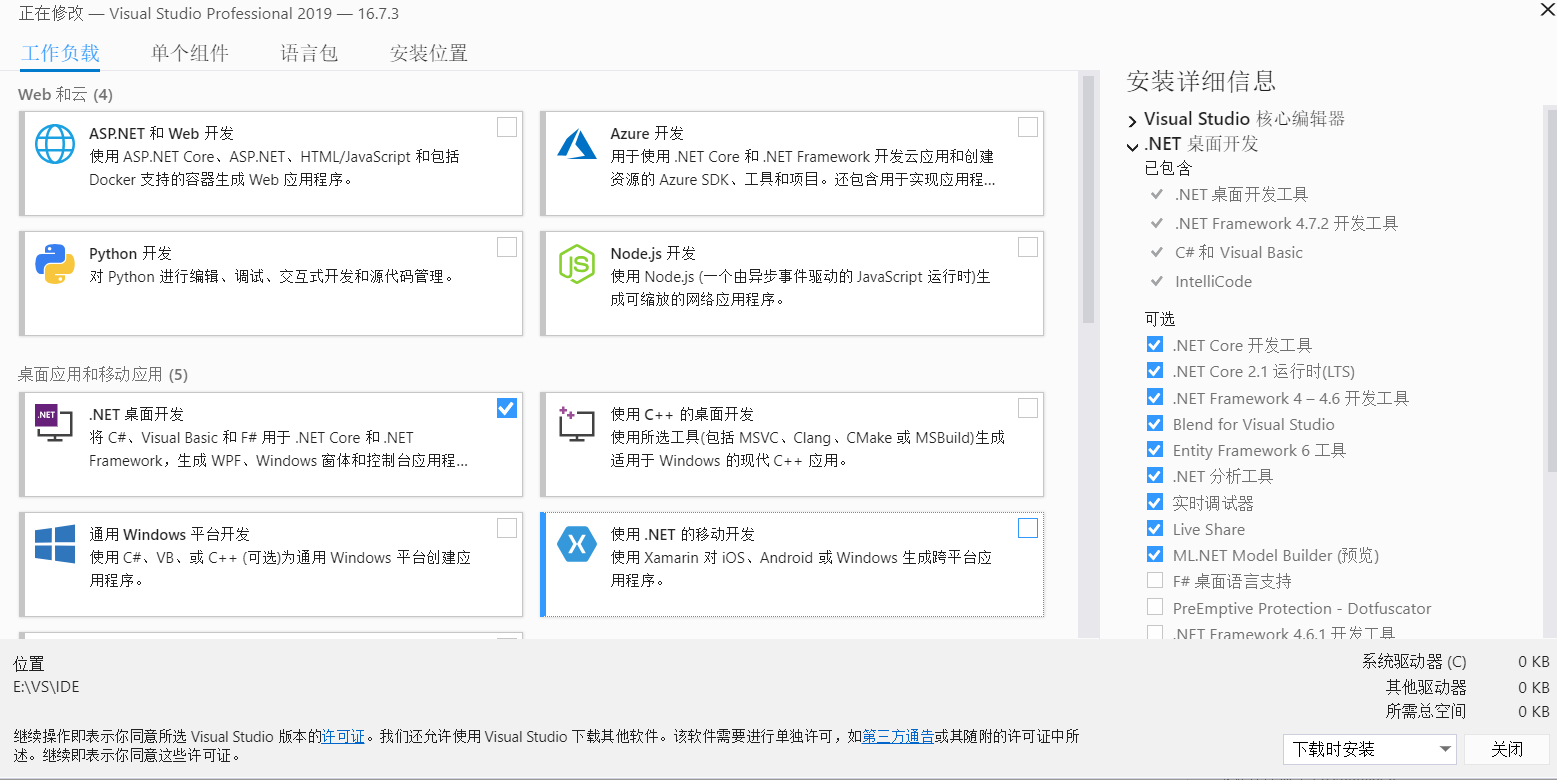This screenshot has width=1557, height=780.
Task: Click the '可选' optional section label
Action: 1160,319
